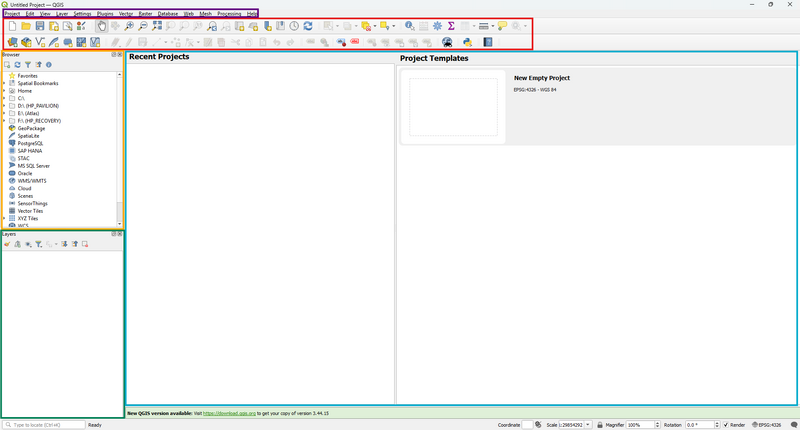Select the Identify Features info tool

tap(409, 26)
